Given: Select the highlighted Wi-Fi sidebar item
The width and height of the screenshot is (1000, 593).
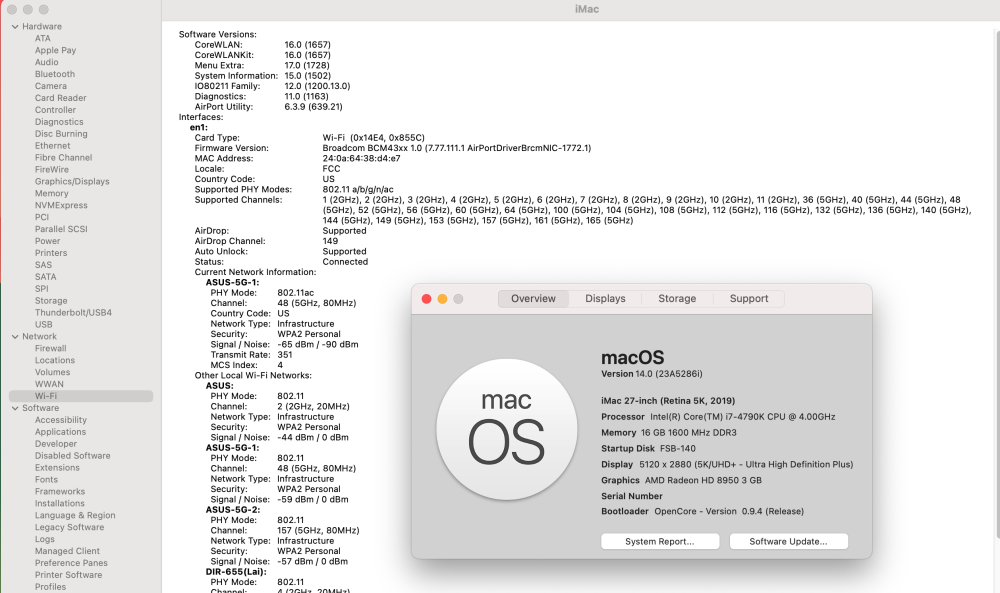Looking at the screenshot, I should click(x=81, y=396).
